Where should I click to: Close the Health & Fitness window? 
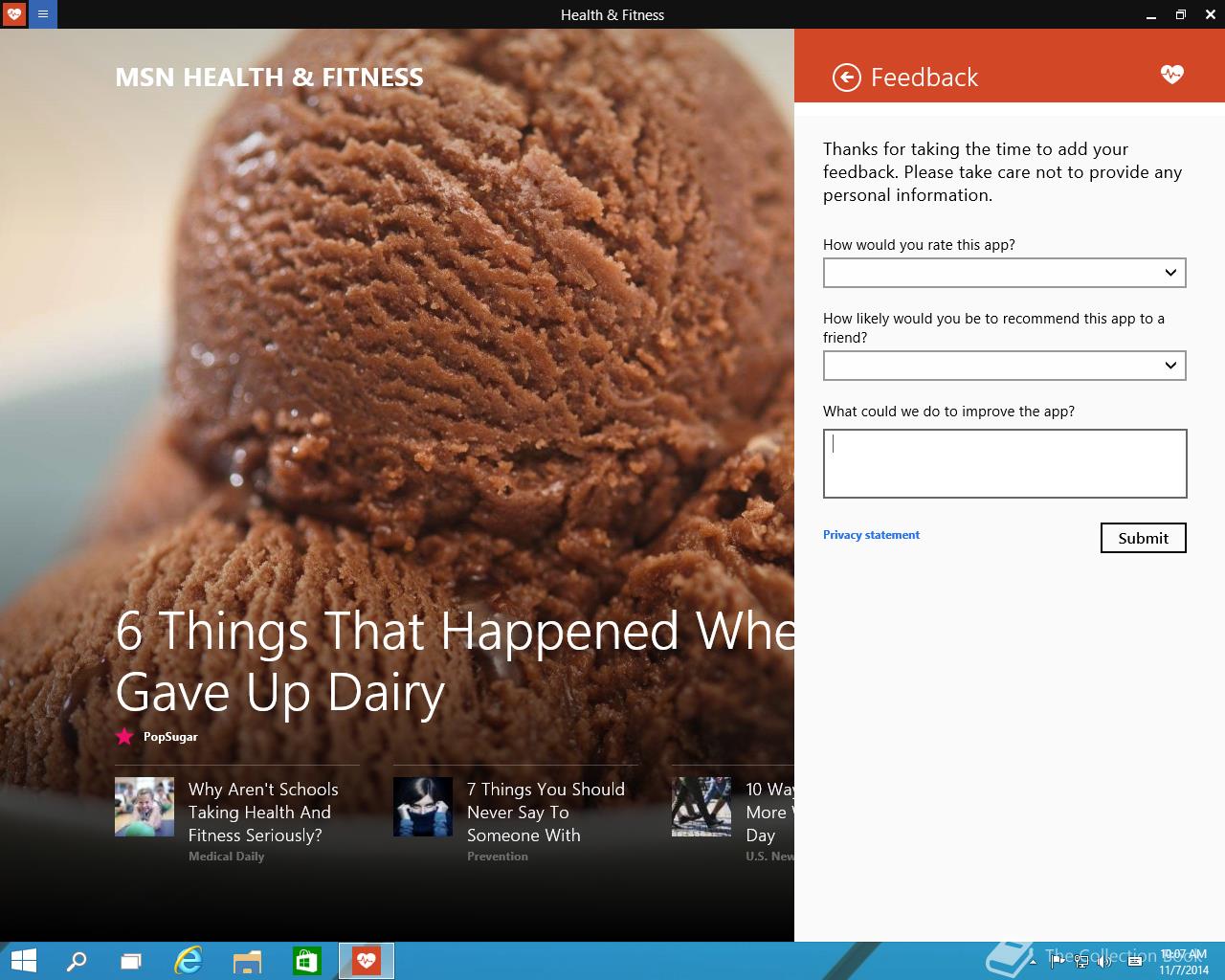tap(1211, 14)
